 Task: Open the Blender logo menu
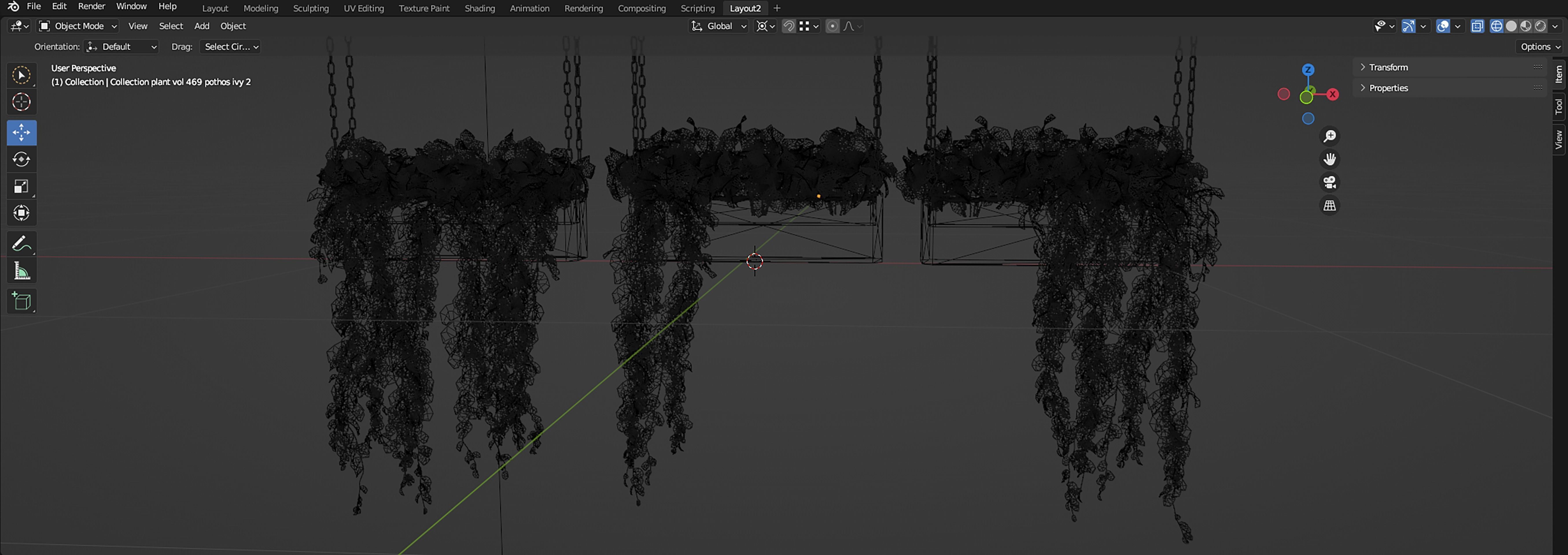pyautogui.click(x=13, y=7)
